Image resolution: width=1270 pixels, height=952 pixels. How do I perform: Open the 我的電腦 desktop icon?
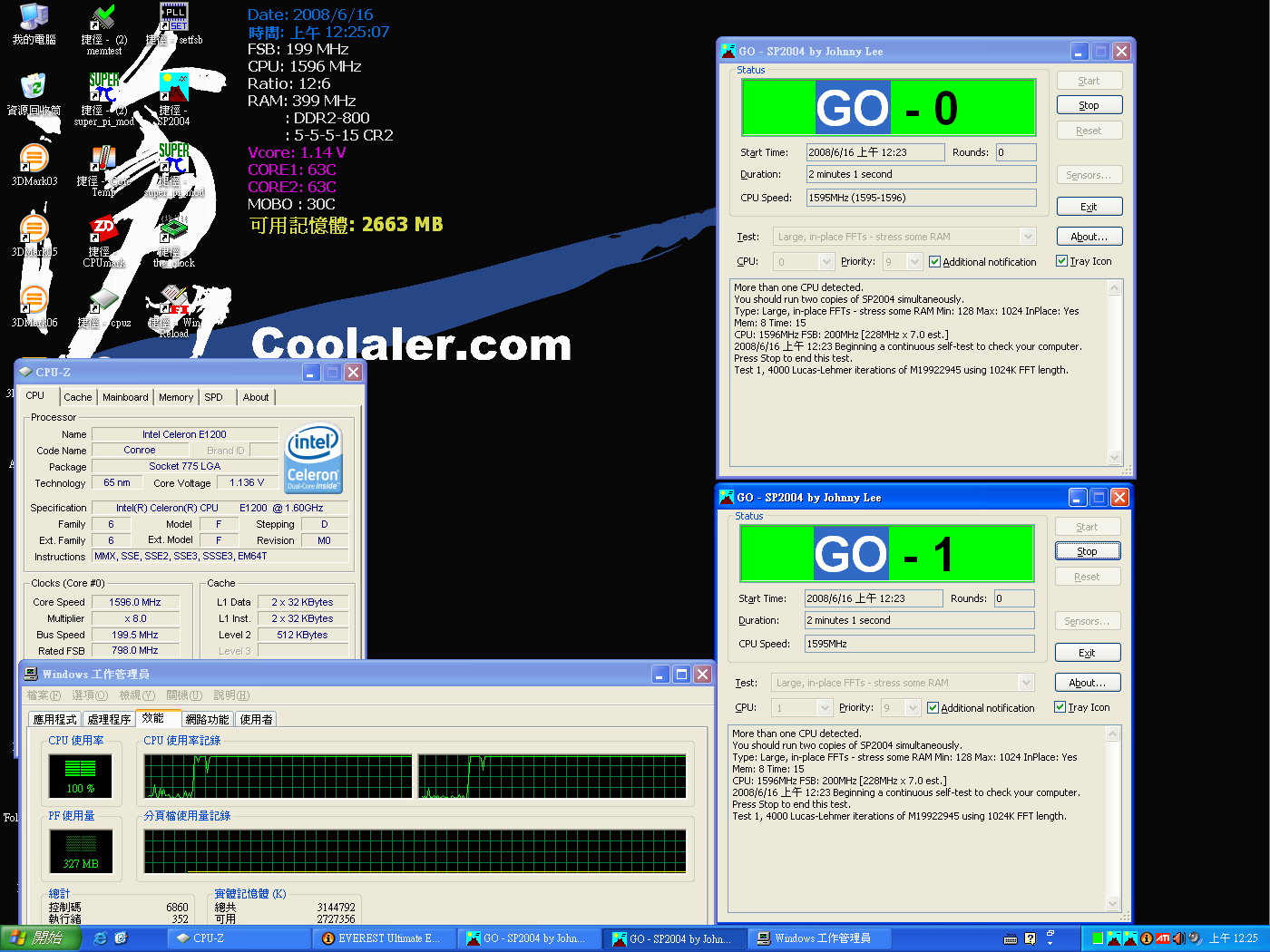[x=34, y=16]
